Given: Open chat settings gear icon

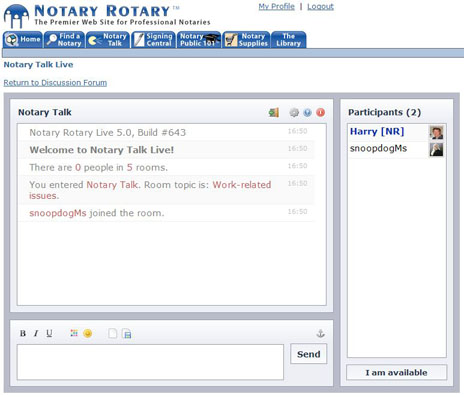Looking at the screenshot, I should (x=294, y=112).
